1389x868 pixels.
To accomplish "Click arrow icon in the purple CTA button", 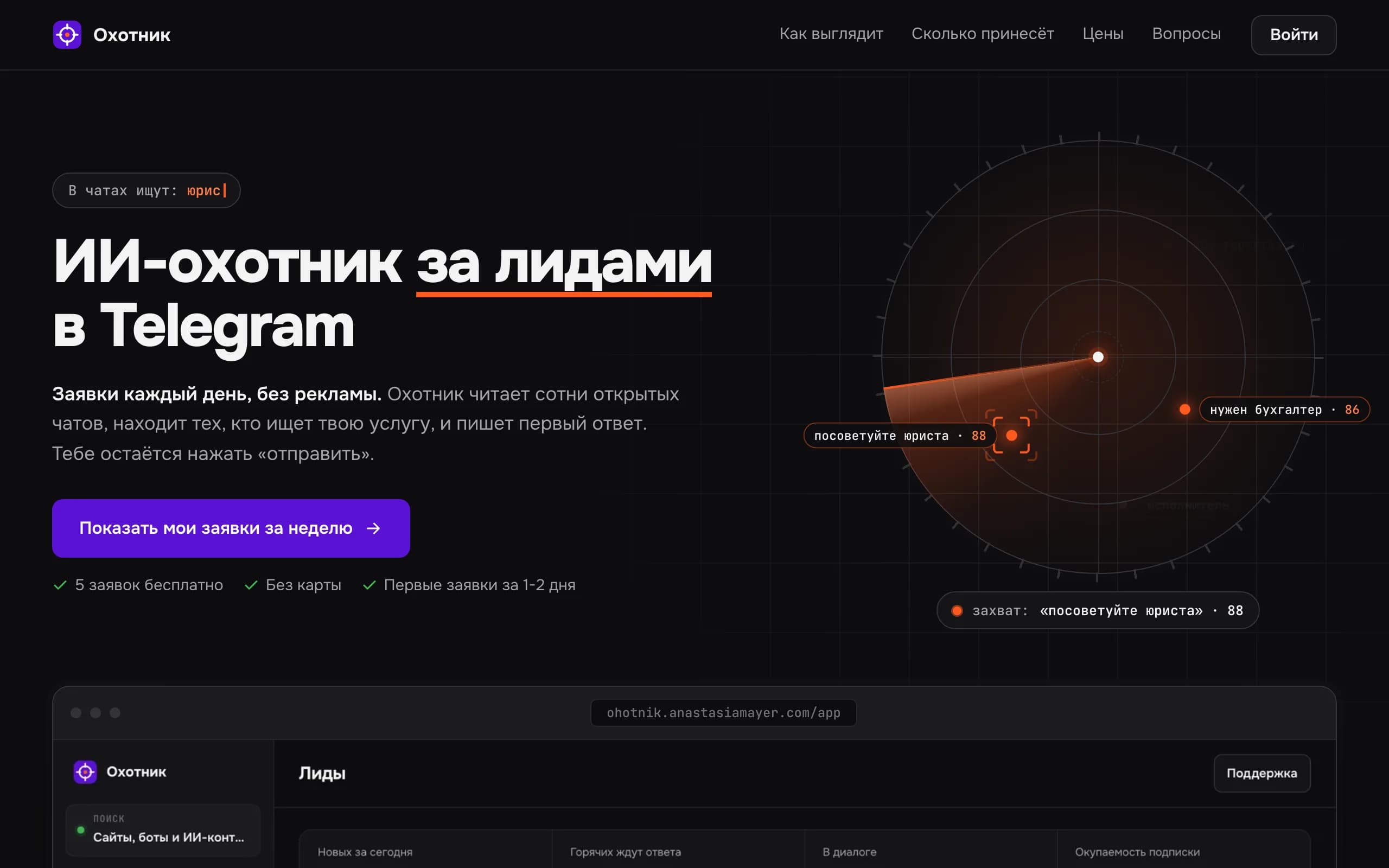I will point(374,527).
